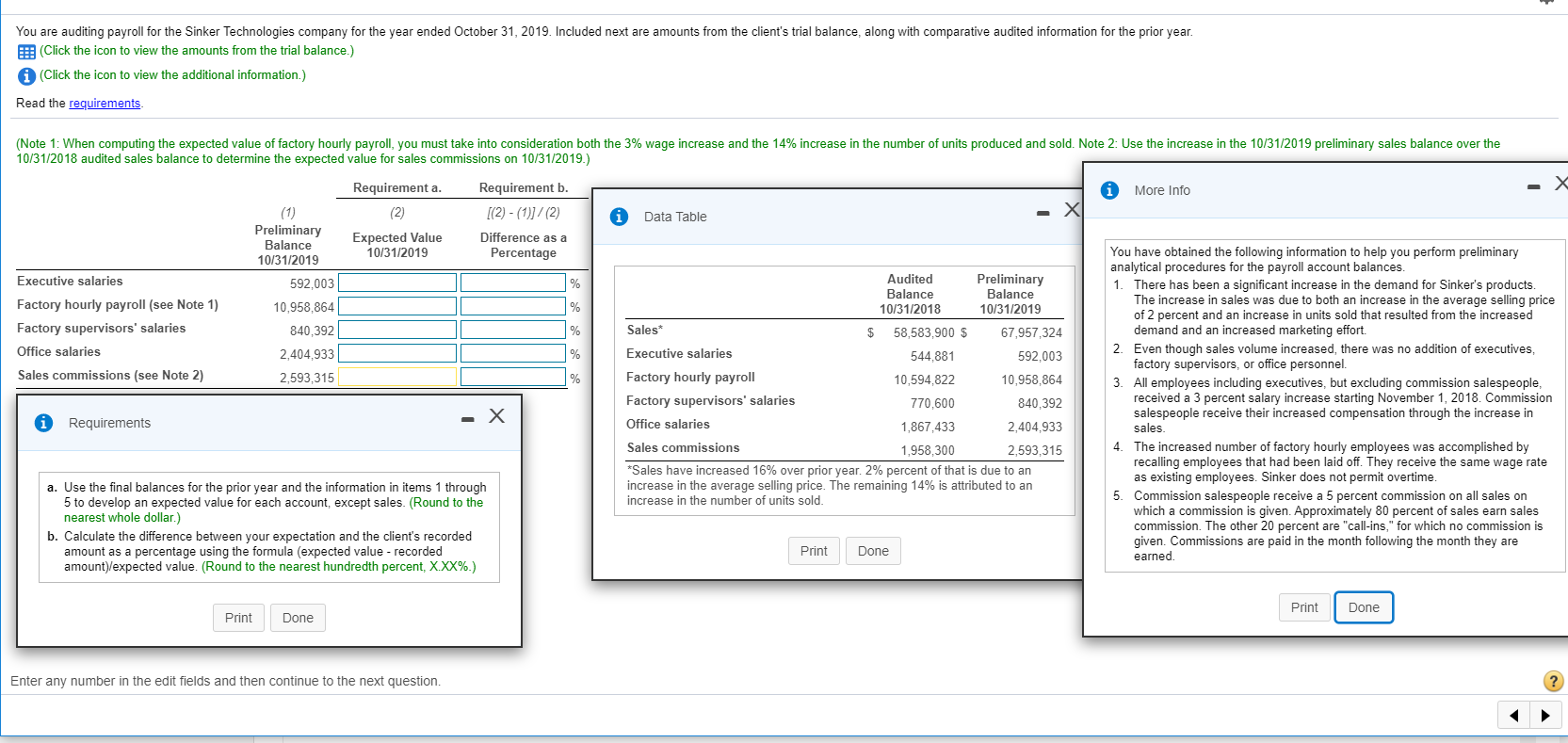Print the More Info popup
1568x743 pixels.
coord(1304,607)
